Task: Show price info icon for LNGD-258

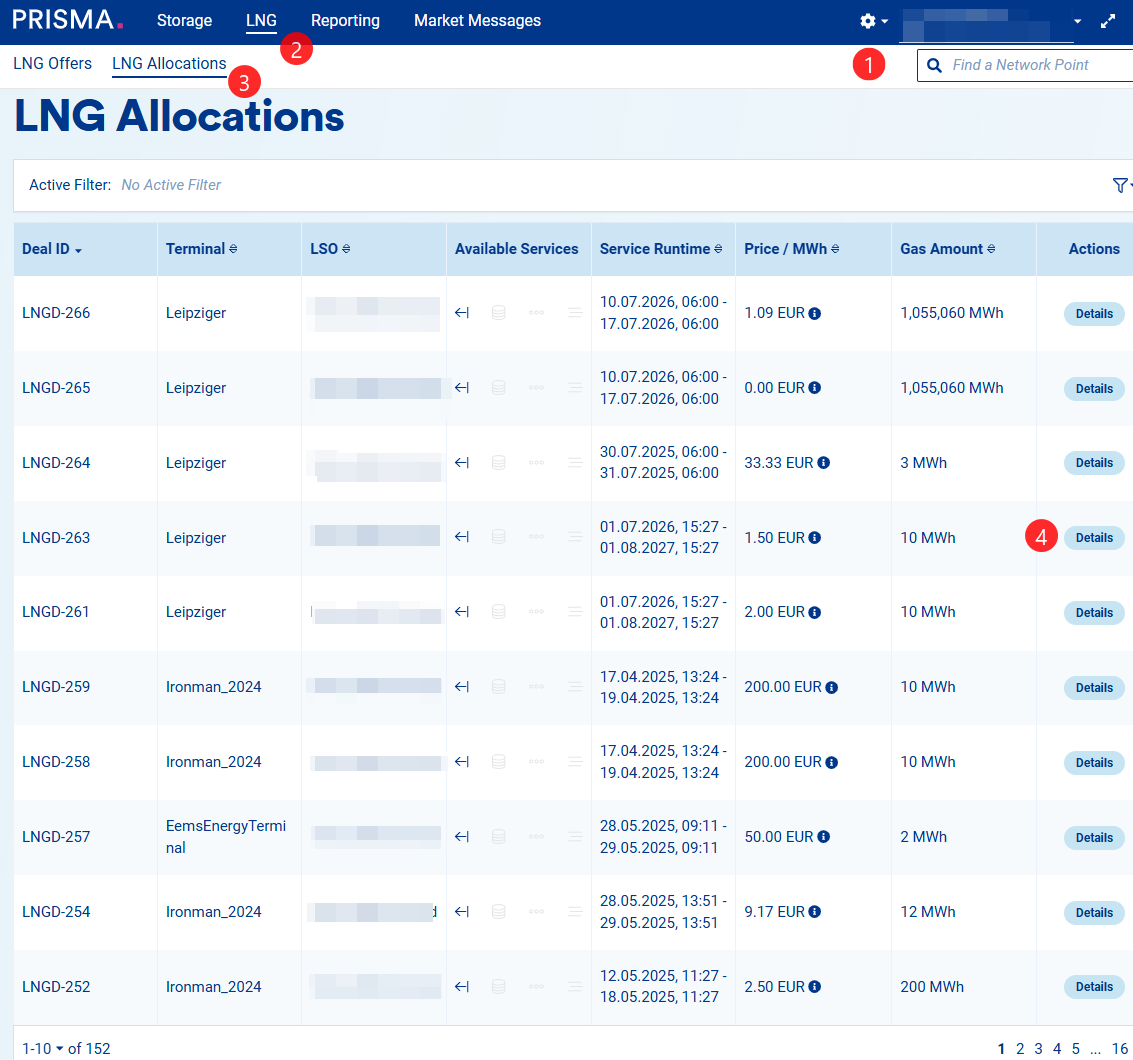Action: (832, 762)
